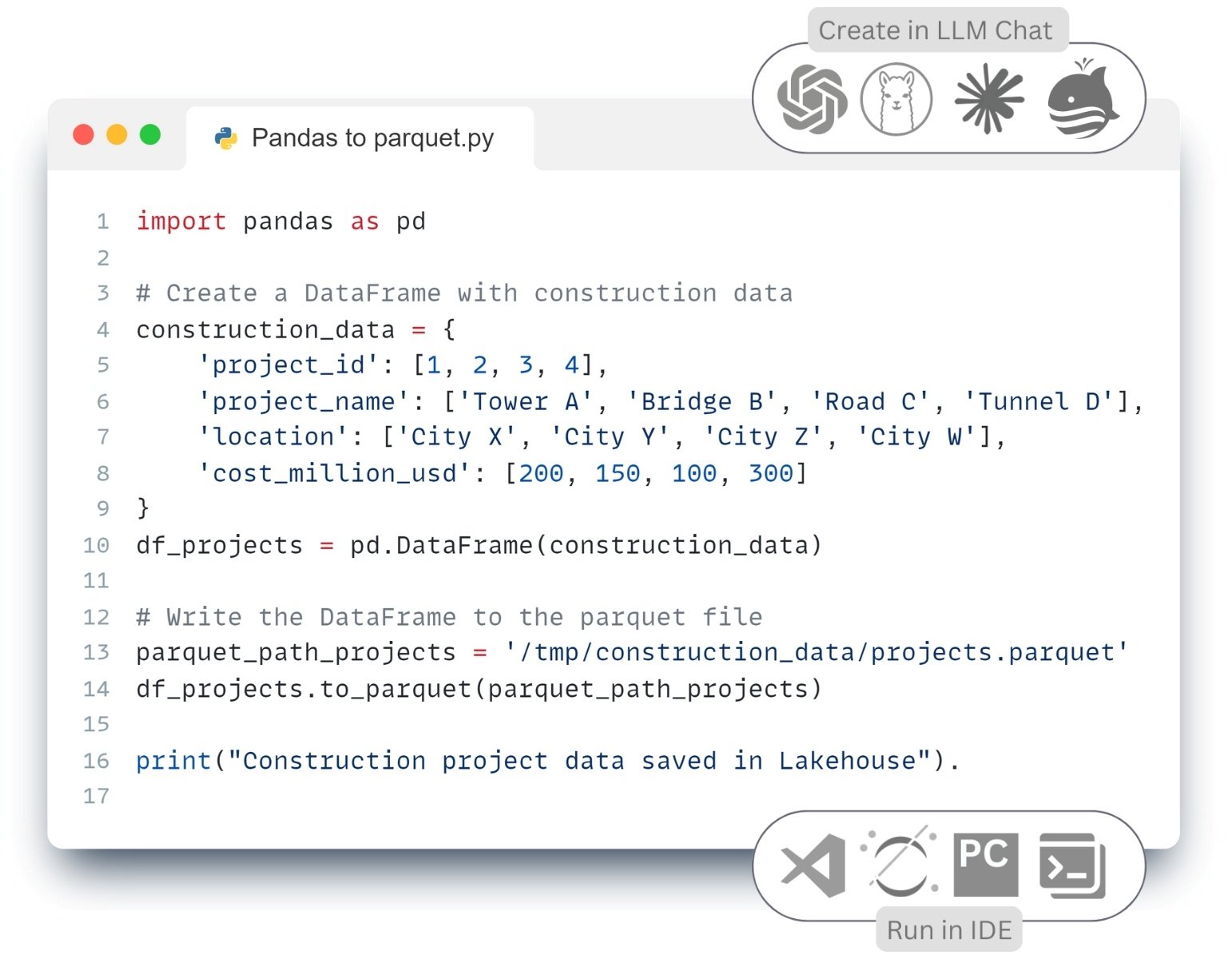Open the DeepSeek whale icon
Image resolution: width=1232 pixels, height=971 pixels.
[1083, 98]
